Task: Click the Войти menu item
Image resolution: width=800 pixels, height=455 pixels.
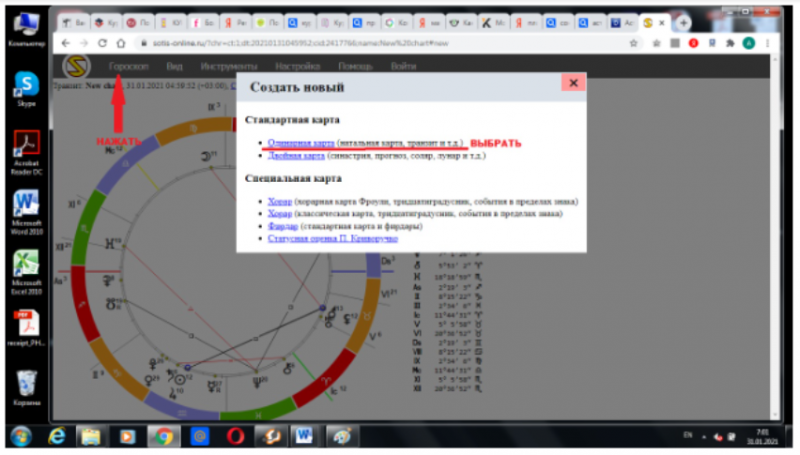Action: pos(403,66)
